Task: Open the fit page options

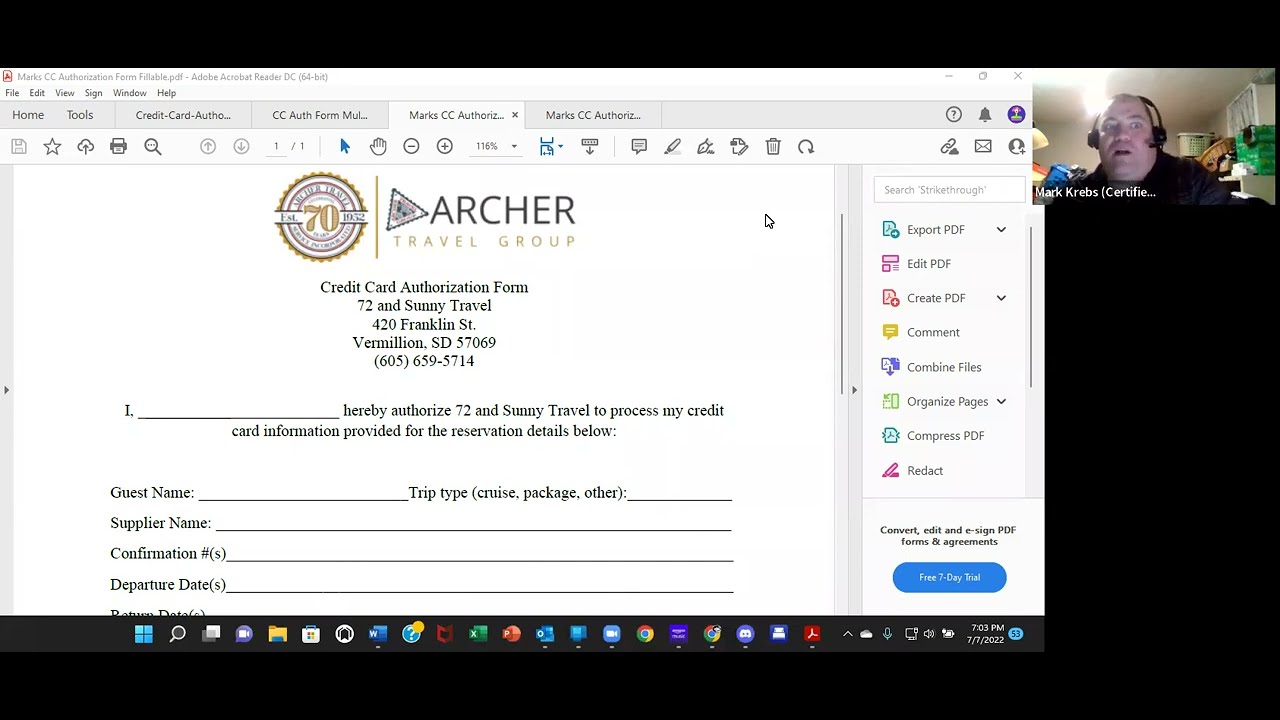Action: (x=551, y=147)
